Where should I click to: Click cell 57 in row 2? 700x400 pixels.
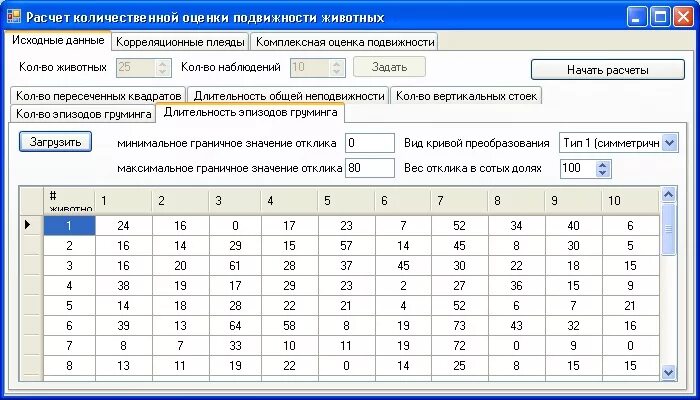pyautogui.click(x=346, y=246)
